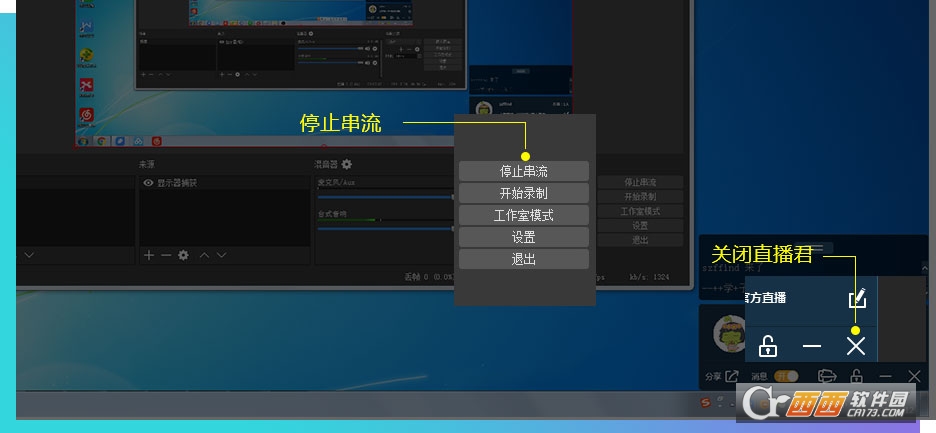
Task: Click the 分享 share icon
Action: 730,377
